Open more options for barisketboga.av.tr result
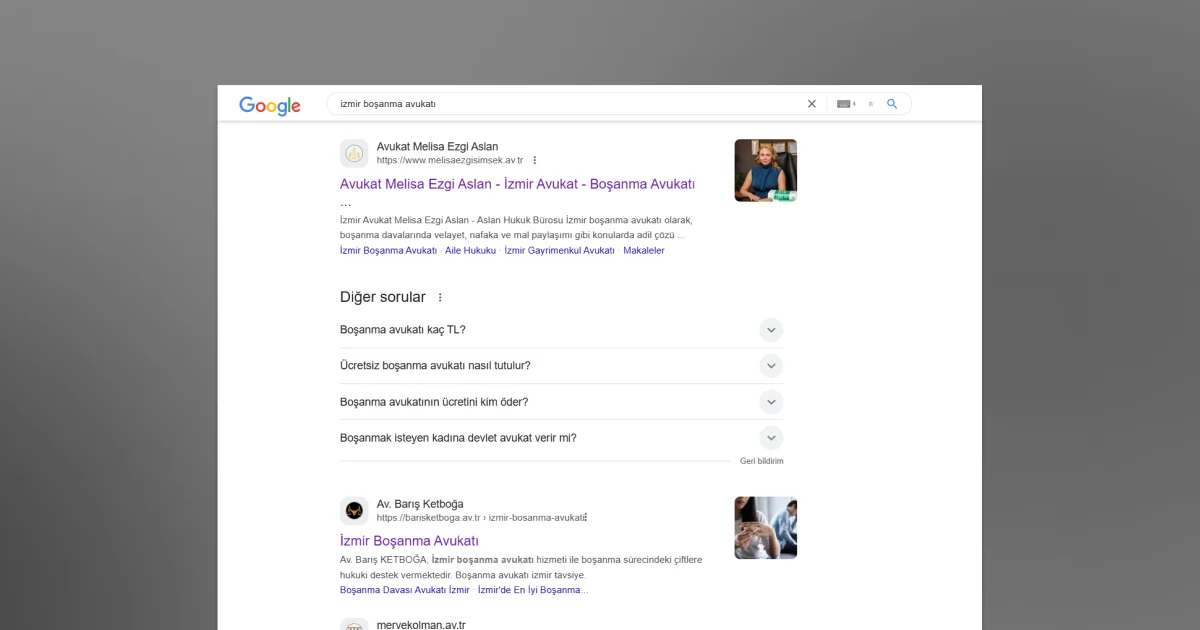1200x630 pixels. (586, 518)
